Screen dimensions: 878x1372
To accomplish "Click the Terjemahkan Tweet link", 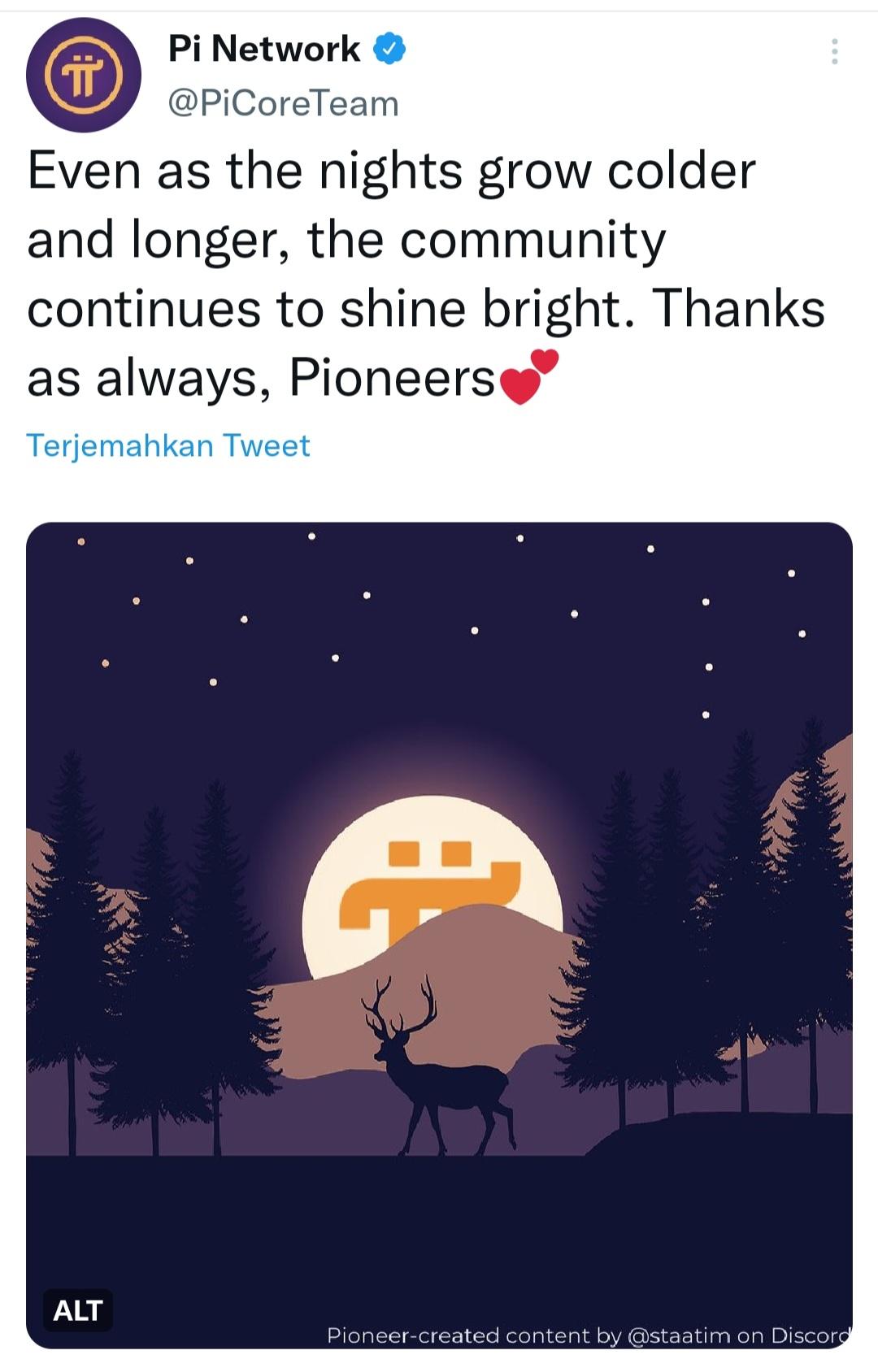I will tap(168, 445).
